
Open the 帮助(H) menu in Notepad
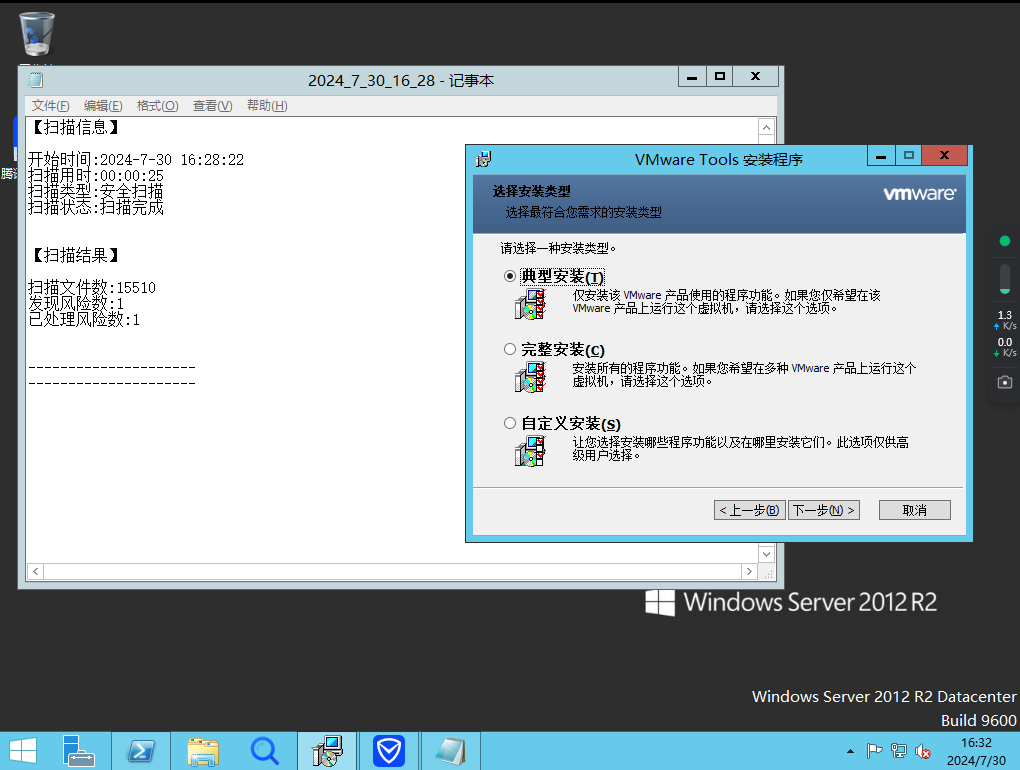tap(267, 105)
